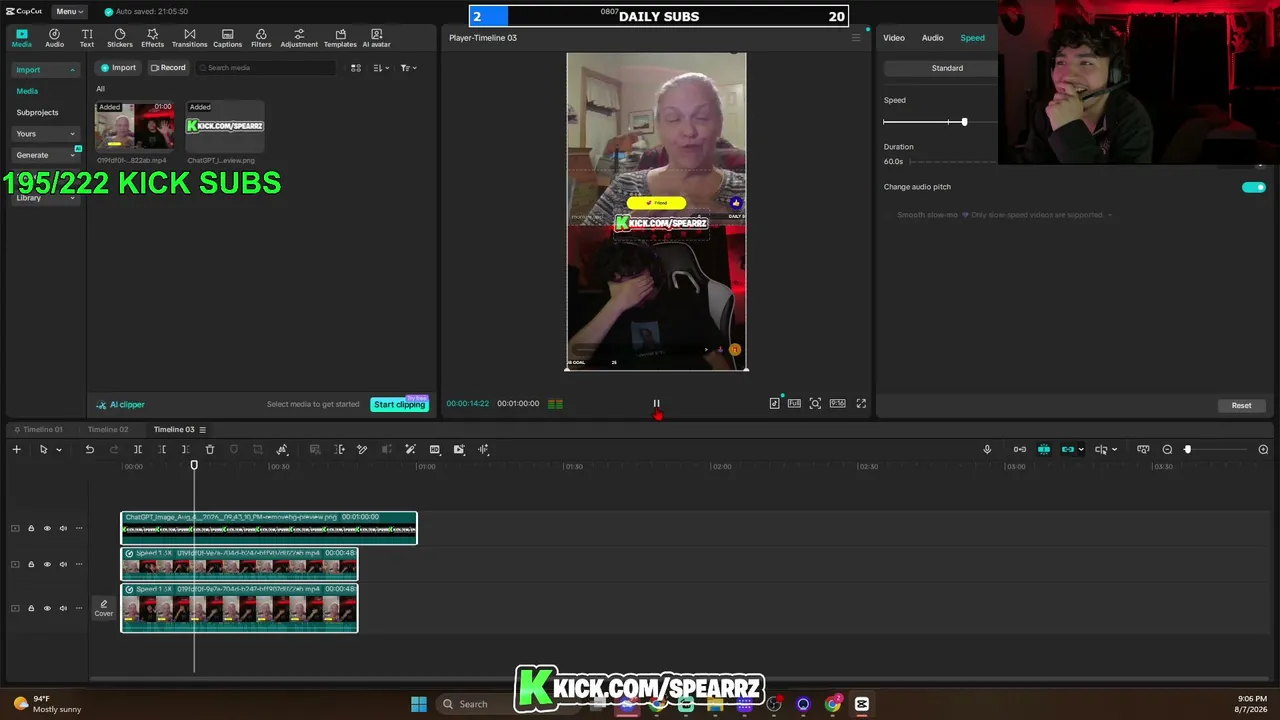The image size is (1280, 720).
Task: Open the Adjustment panel
Action: (x=299, y=38)
